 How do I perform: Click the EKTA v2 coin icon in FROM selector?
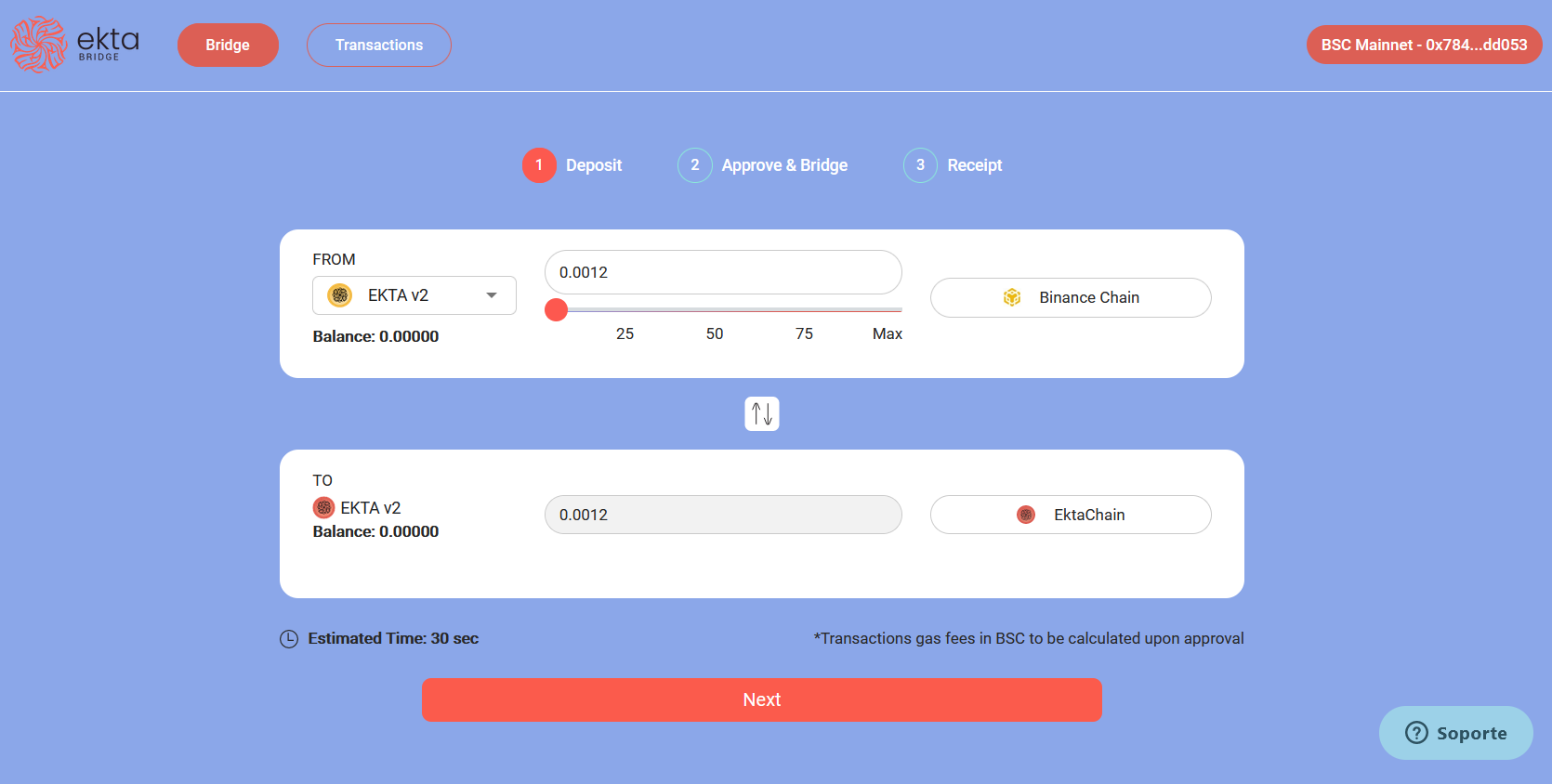click(340, 295)
